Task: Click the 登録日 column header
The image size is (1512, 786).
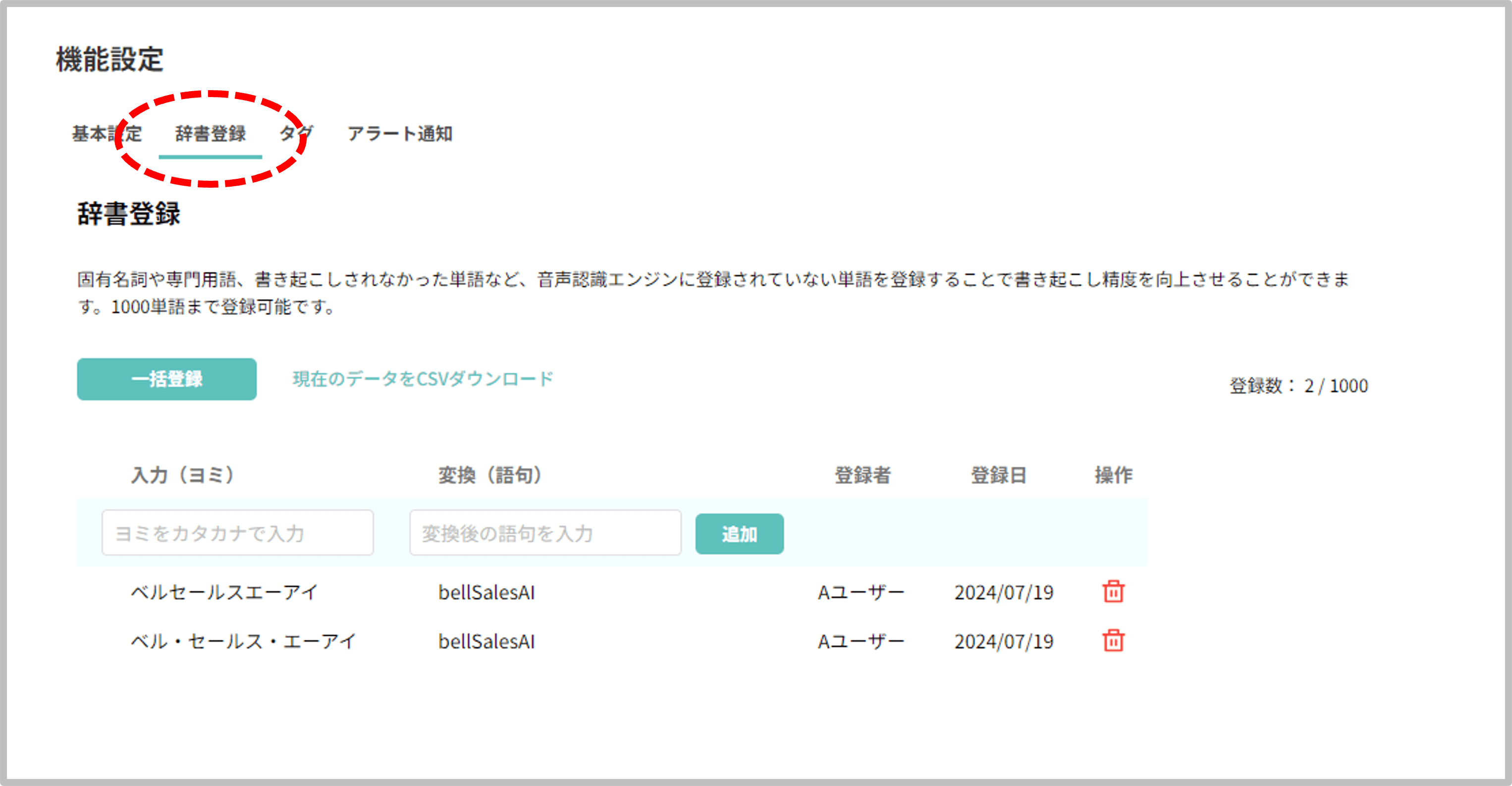Action: [x=998, y=475]
